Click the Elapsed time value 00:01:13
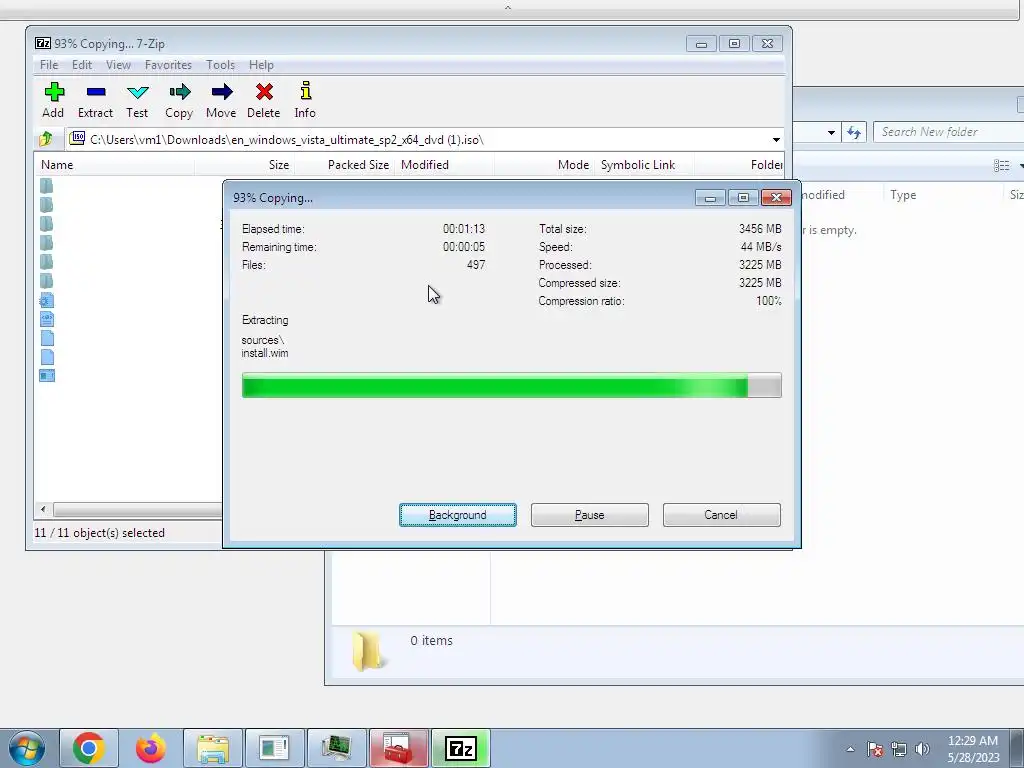Viewport: 1024px width, 768px height. point(464,229)
